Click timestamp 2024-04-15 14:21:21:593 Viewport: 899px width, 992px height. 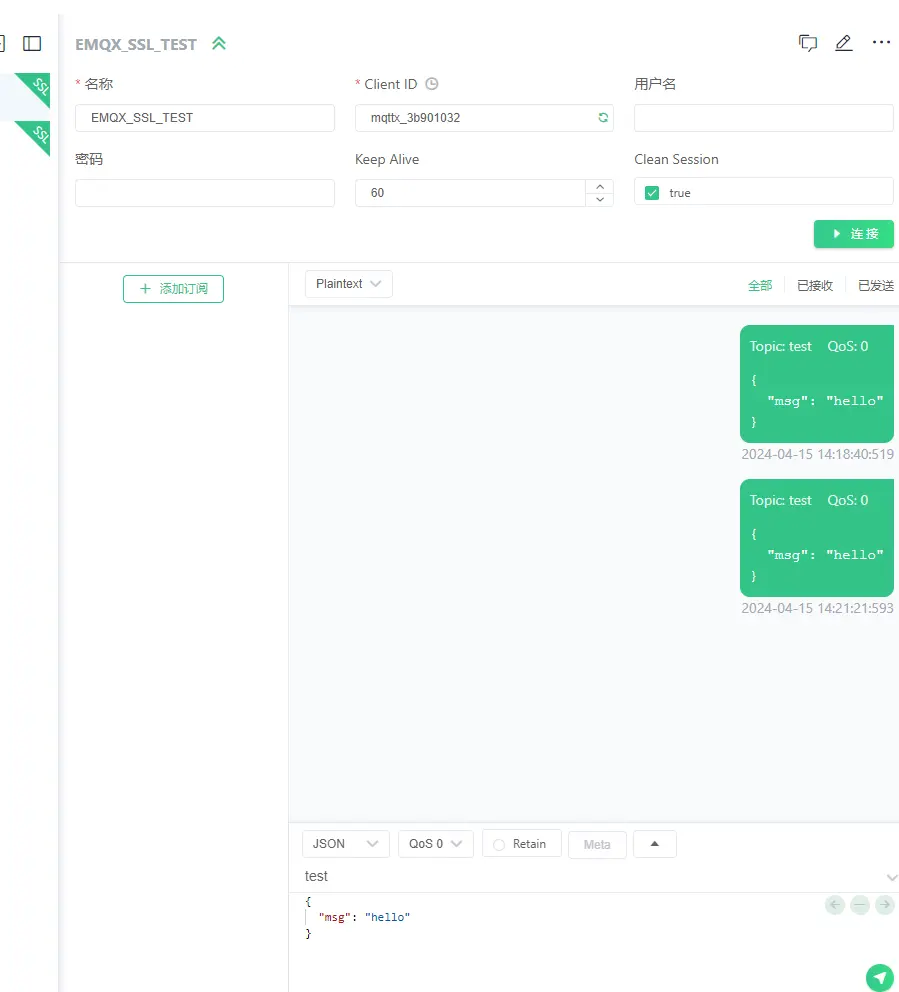pyautogui.click(x=817, y=608)
